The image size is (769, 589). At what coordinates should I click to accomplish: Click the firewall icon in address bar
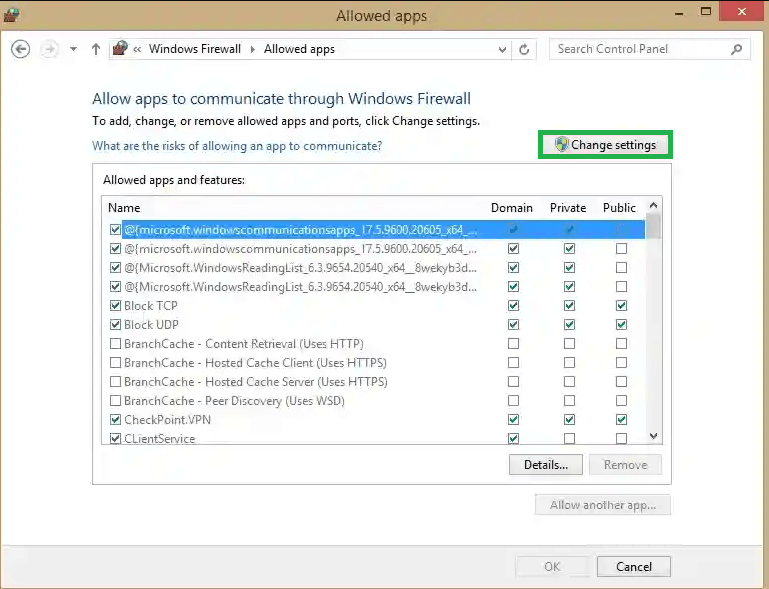click(x=120, y=49)
